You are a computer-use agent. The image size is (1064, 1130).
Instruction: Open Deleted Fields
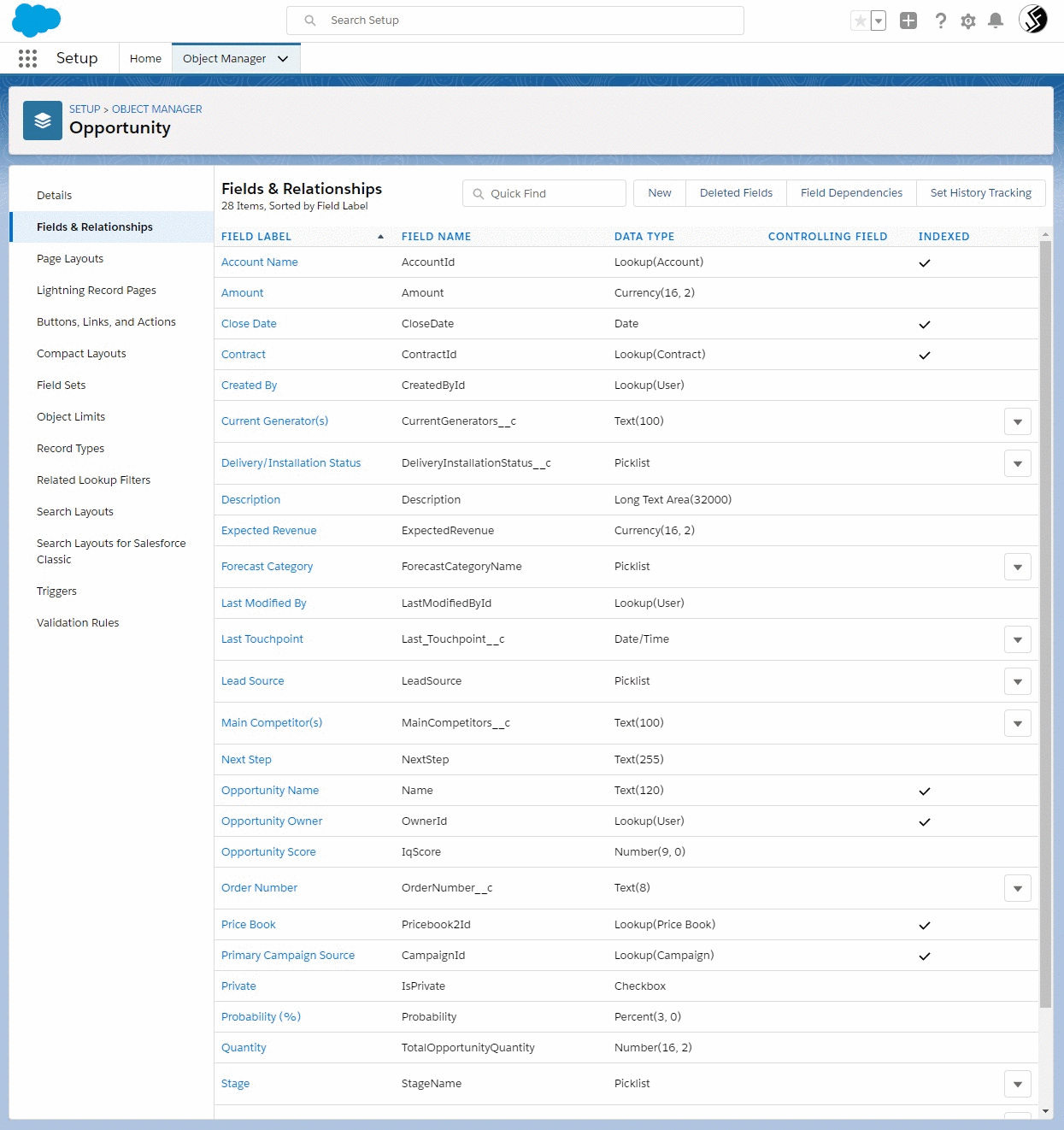click(736, 193)
